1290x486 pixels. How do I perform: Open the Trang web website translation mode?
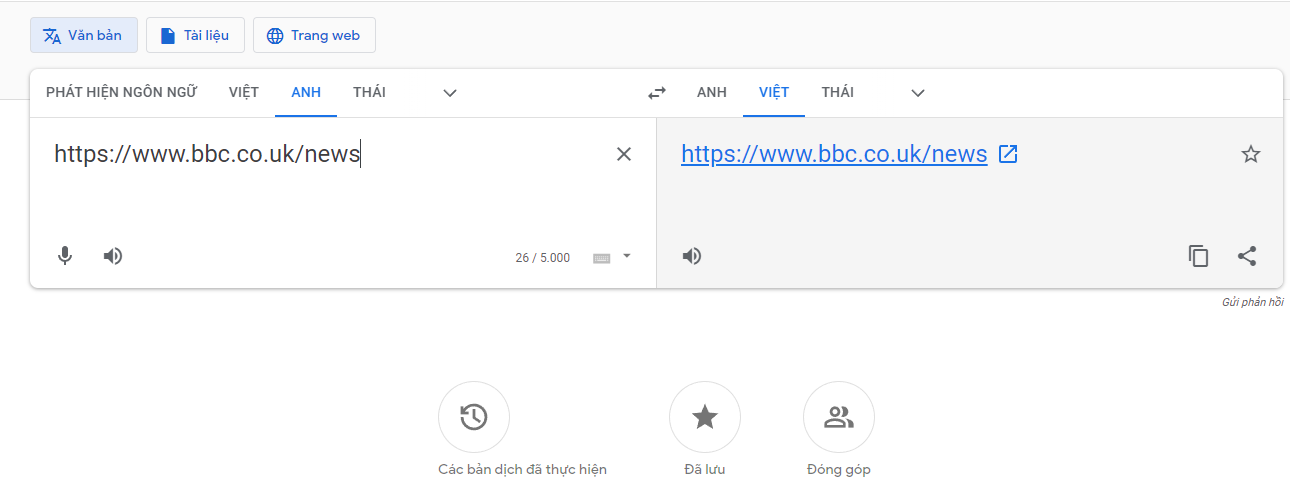pos(314,35)
